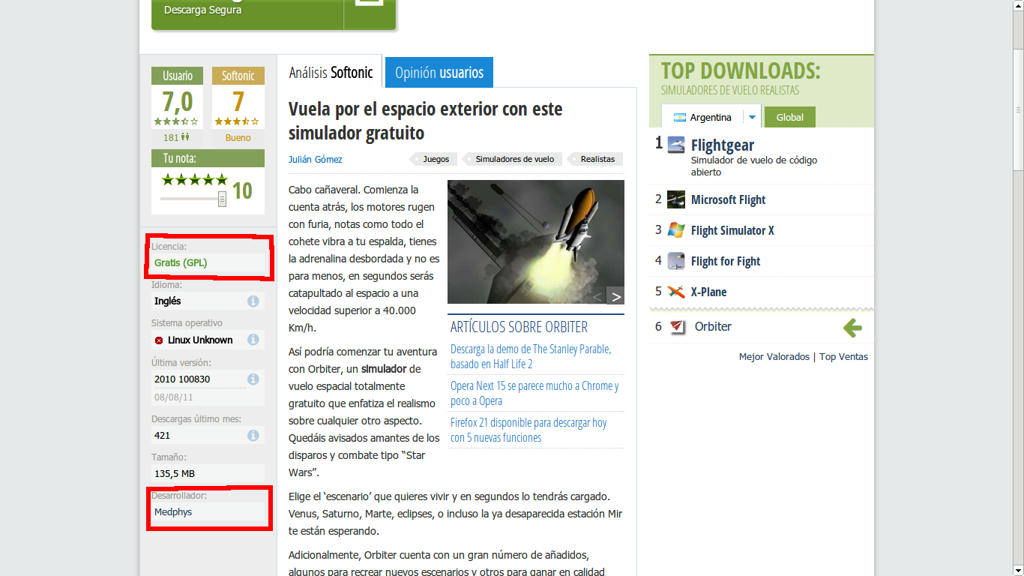Click the Mejor Valorados link
The width and height of the screenshot is (1024, 576).
pos(774,357)
